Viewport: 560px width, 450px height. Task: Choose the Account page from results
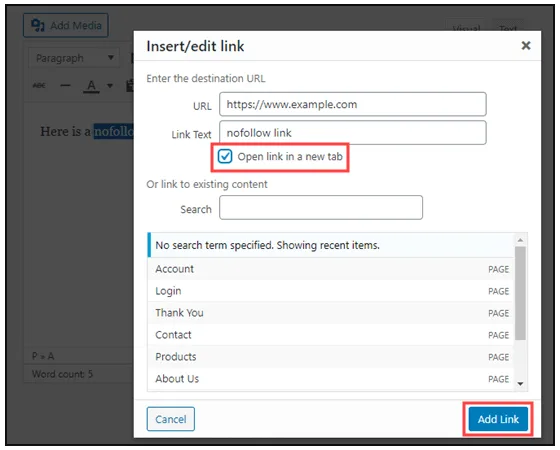[331, 269]
